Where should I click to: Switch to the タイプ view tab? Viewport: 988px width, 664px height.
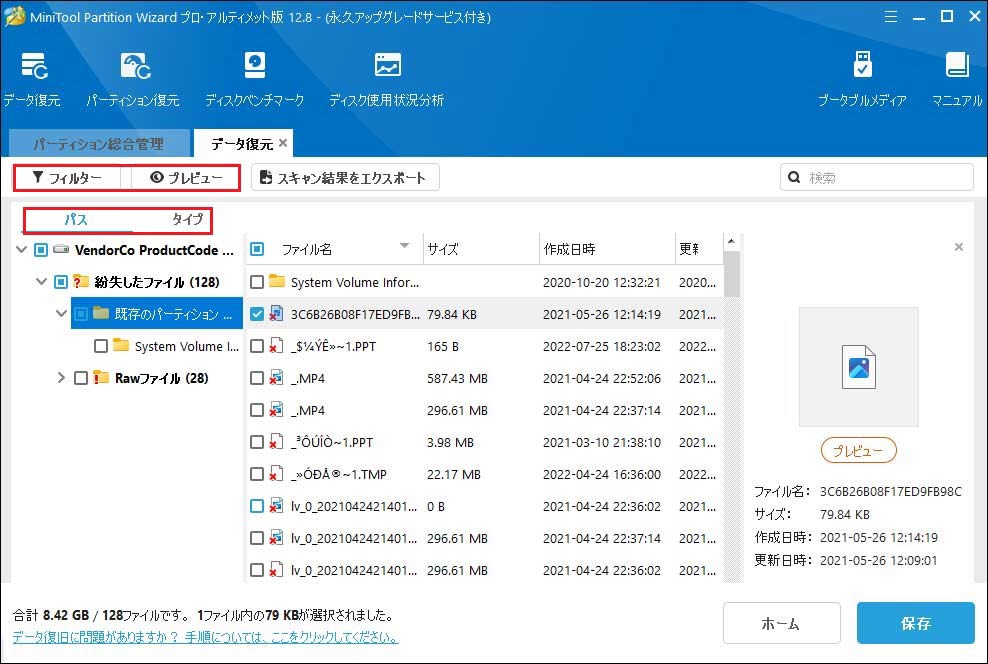(x=188, y=219)
